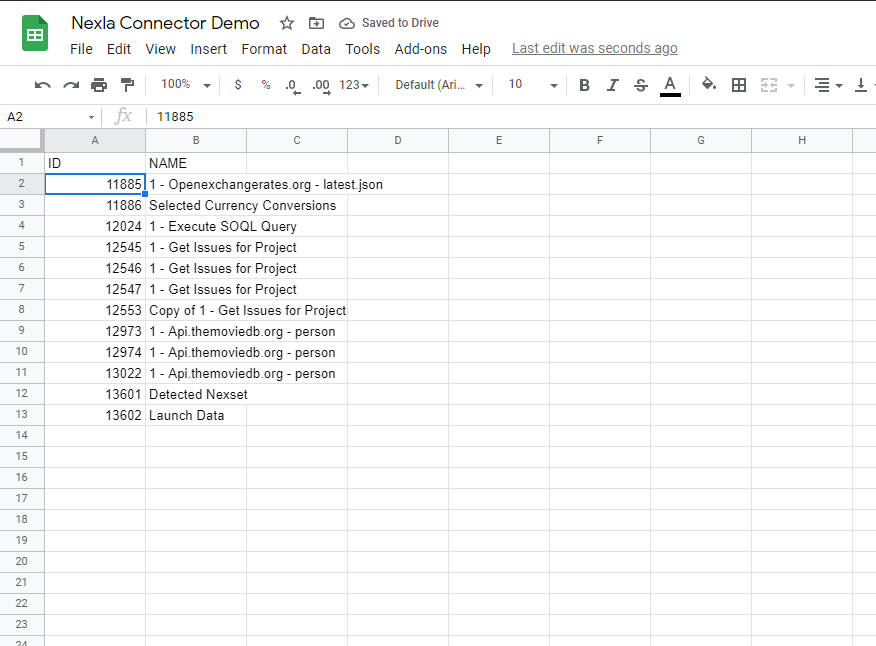The image size is (876, 646).
Task: Click the merge cells icon
Action: [x=769, y=85]
